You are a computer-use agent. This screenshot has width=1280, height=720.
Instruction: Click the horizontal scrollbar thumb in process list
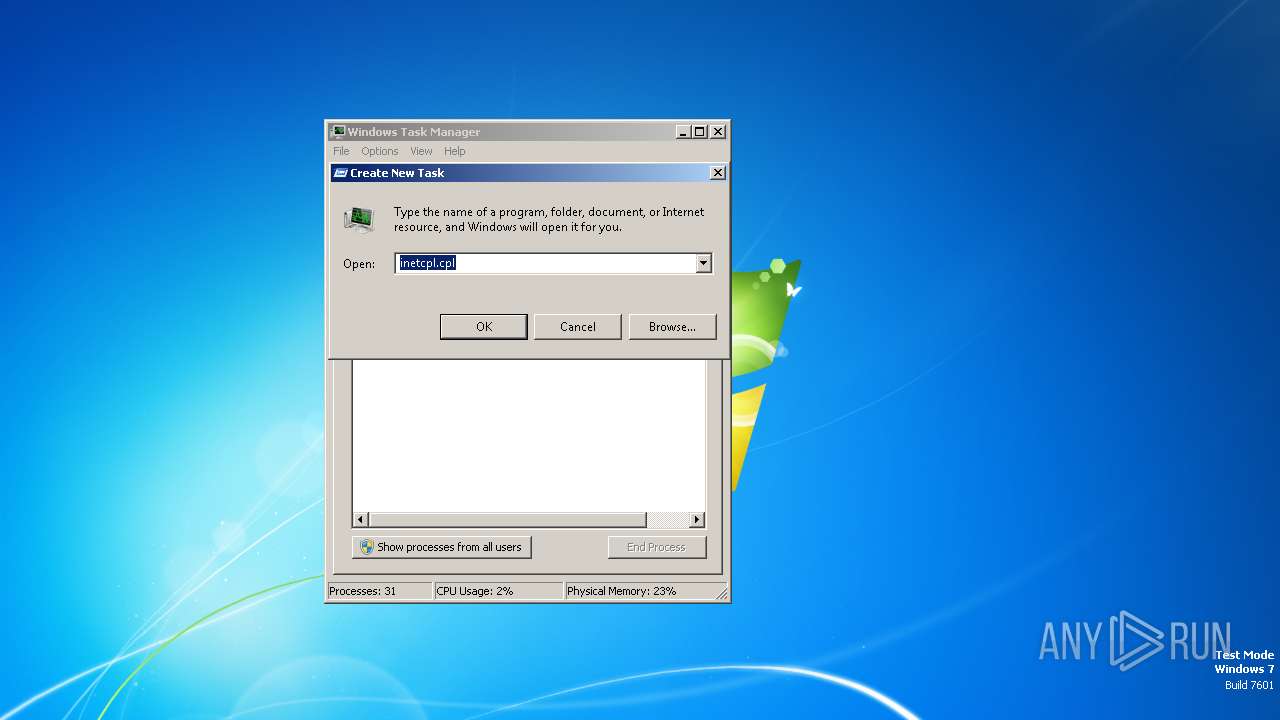[508, 520]
